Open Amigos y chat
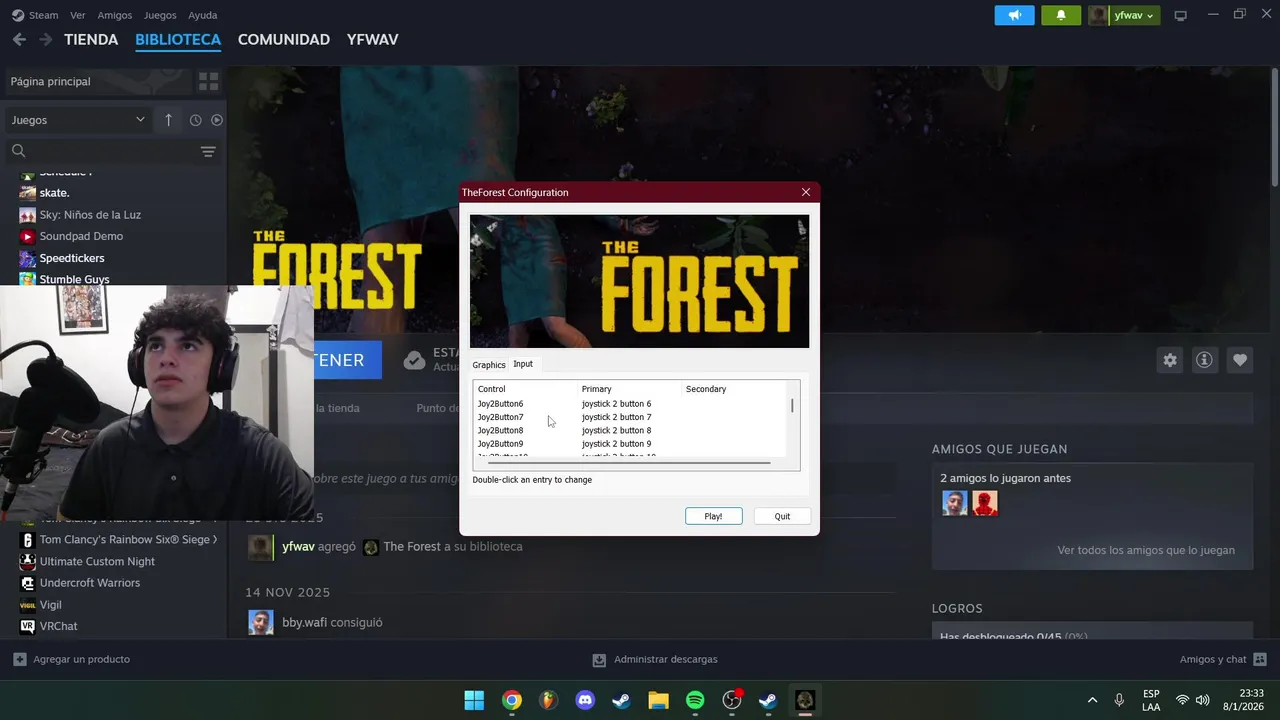Screen dimensions: 1280x720 [x=1223, y=659]
